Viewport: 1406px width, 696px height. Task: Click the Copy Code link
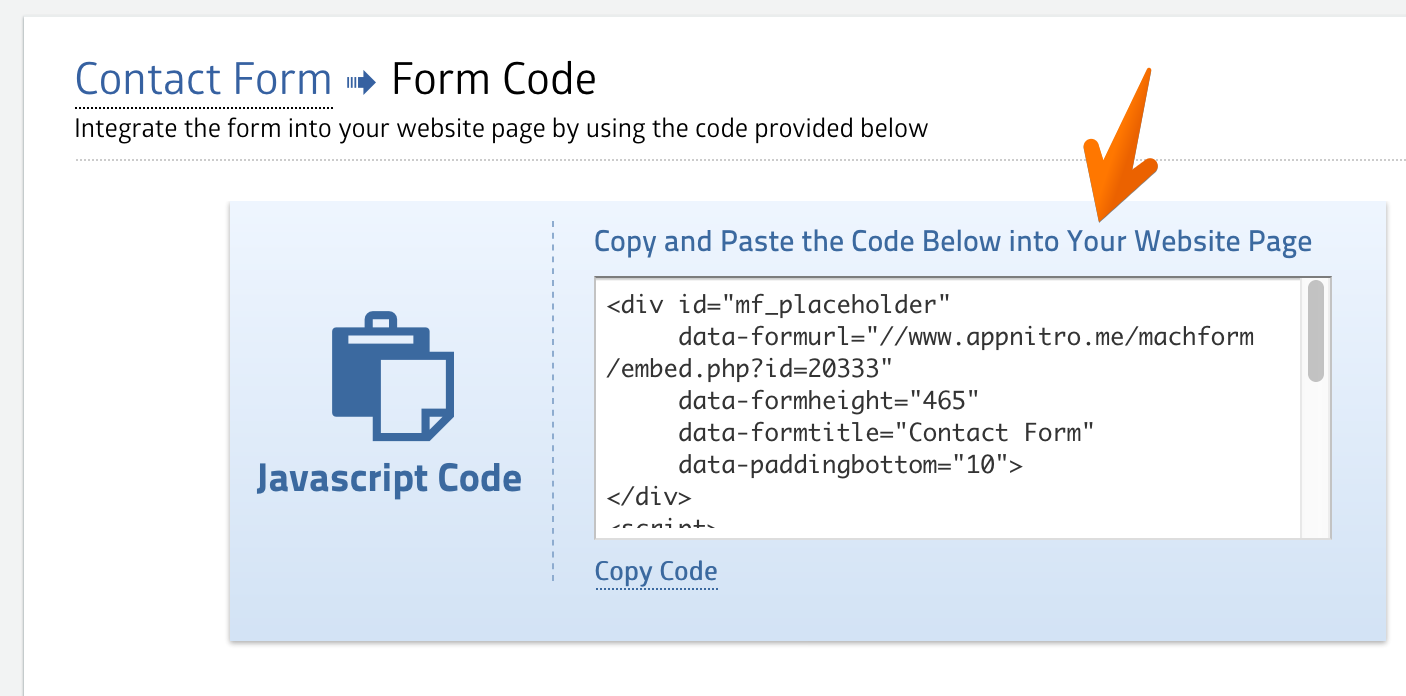pyautogui.click(x=656, y=572)
